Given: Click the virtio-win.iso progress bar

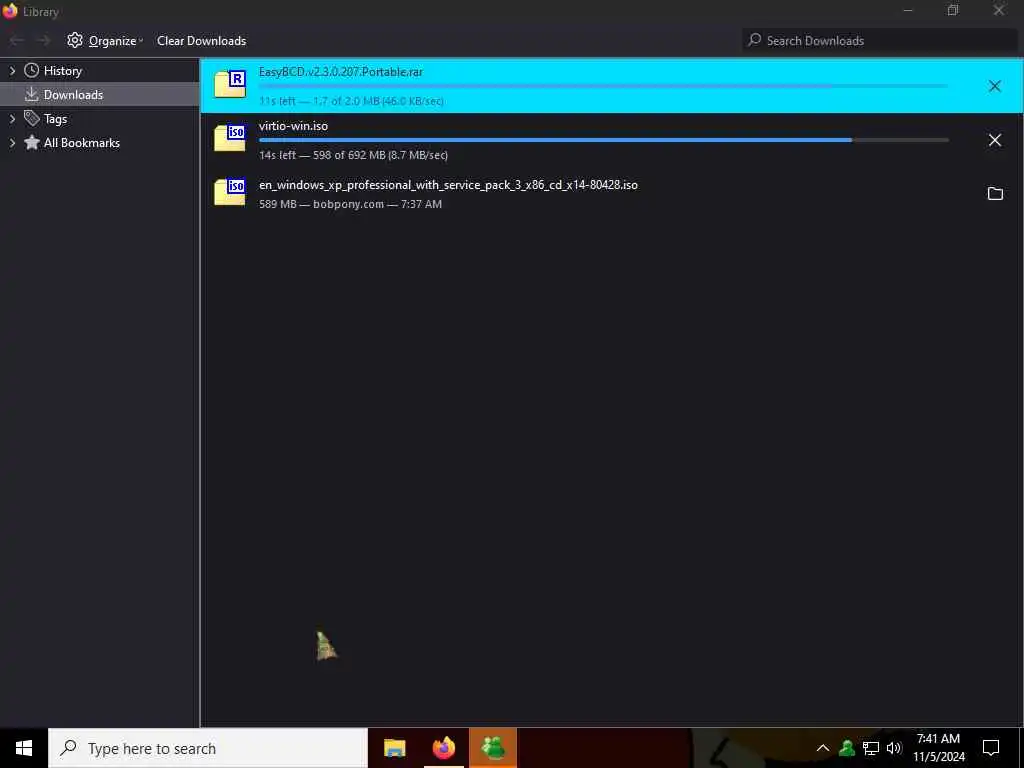Looking at the screenshot, I should pyautogui.click(x=603, y=140).
